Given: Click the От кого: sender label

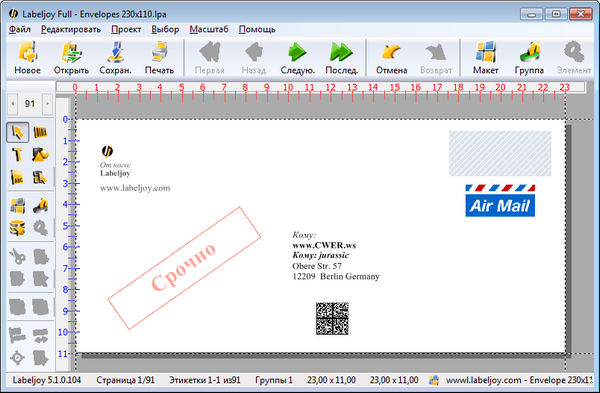Looking at the screenshot, I should pyautogui.click(x=115, y=165).
